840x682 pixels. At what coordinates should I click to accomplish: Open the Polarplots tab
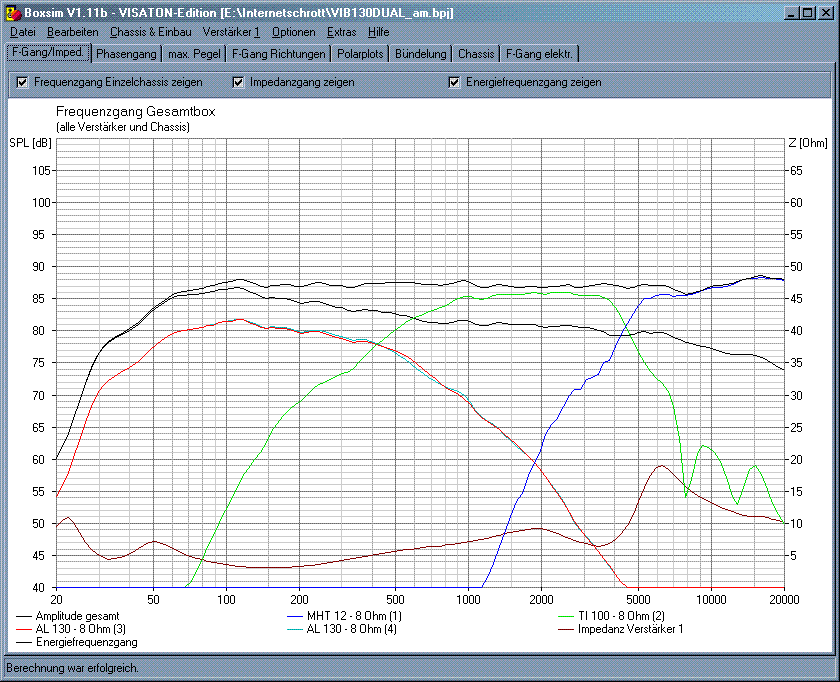pos(359,54)
